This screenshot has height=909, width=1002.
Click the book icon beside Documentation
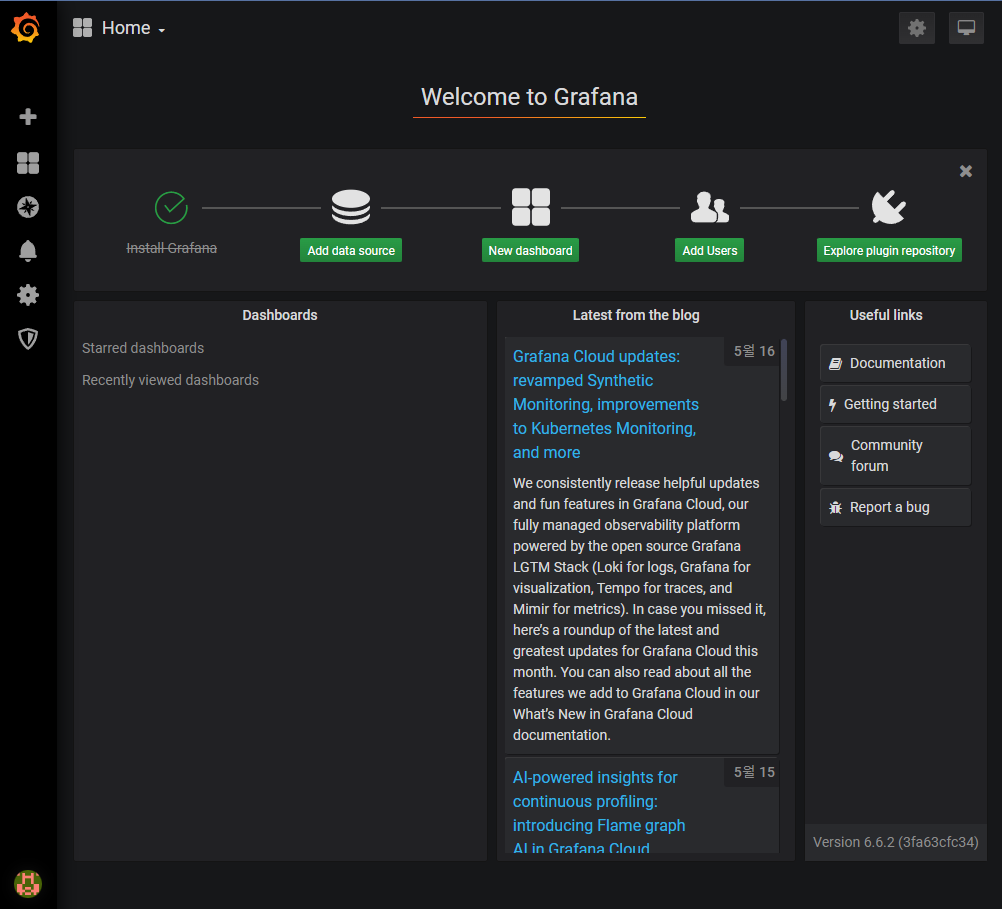835,364
